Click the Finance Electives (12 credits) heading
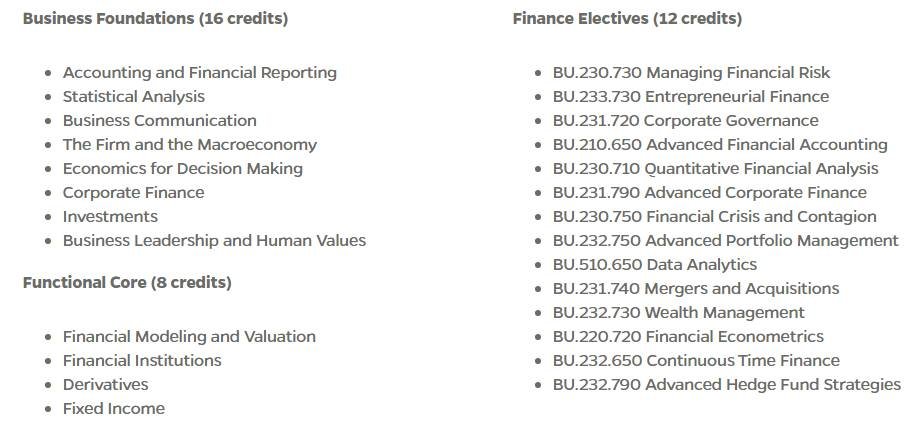 (627, 19)
